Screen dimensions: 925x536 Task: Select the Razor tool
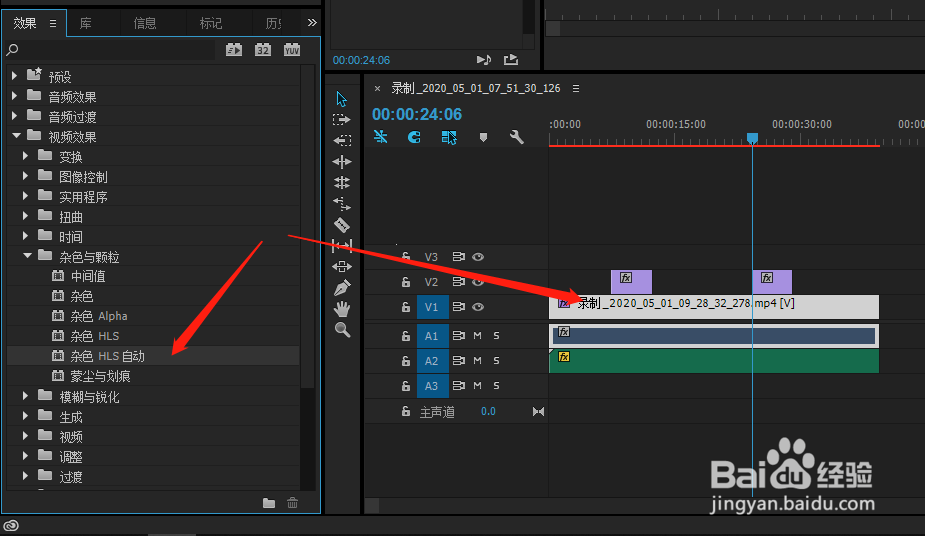click(x=342, y=225)
